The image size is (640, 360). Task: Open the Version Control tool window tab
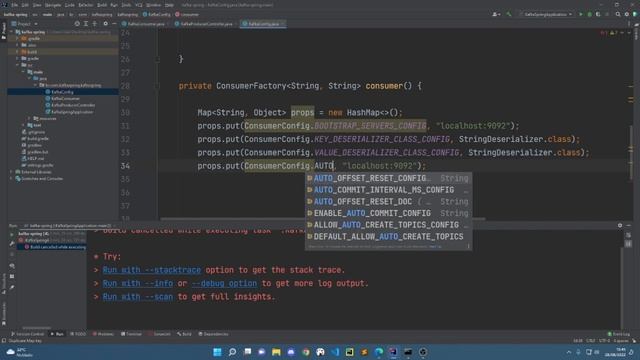(x=27, y=334)
